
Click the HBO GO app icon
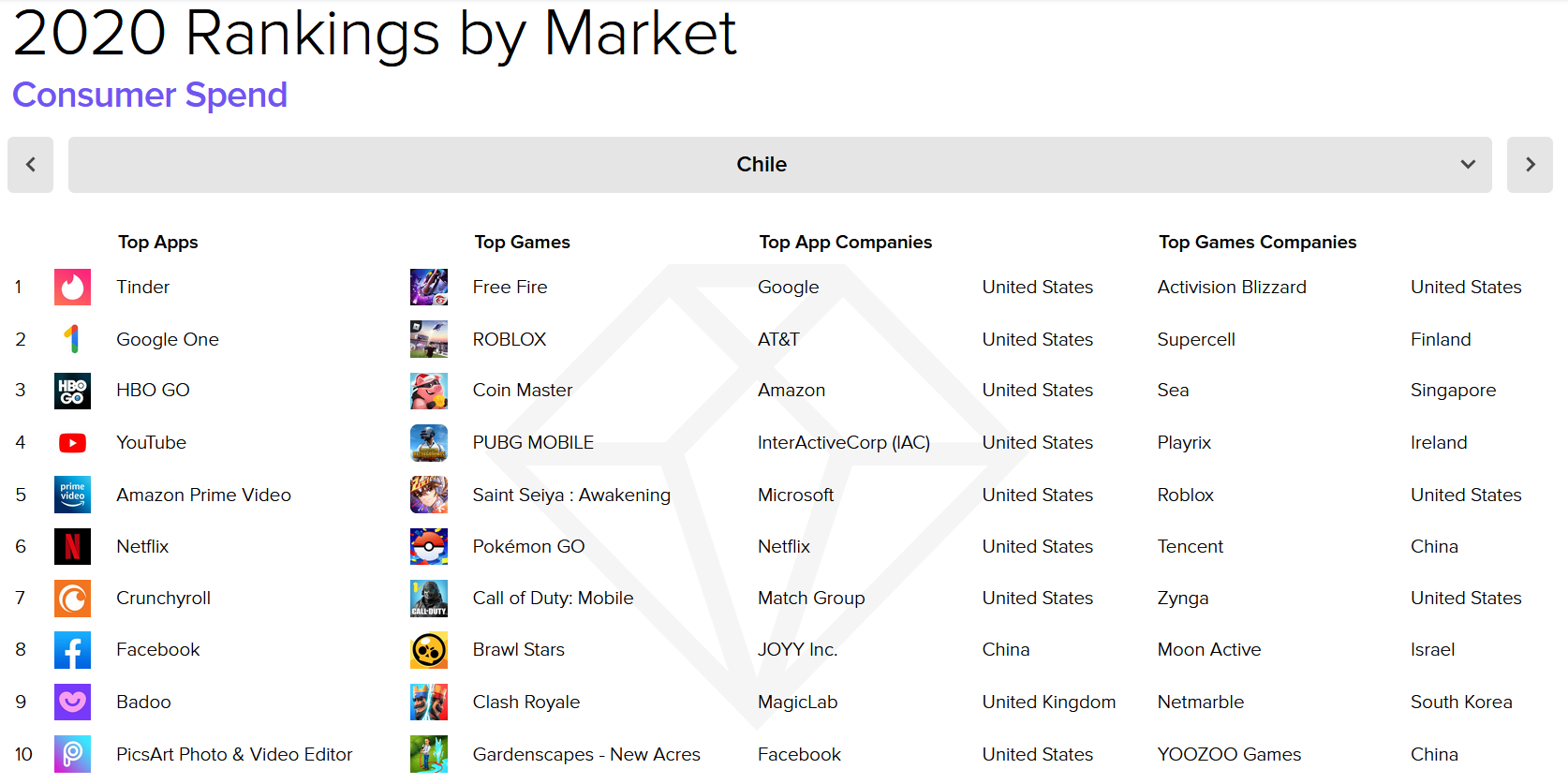pos(72,391)
